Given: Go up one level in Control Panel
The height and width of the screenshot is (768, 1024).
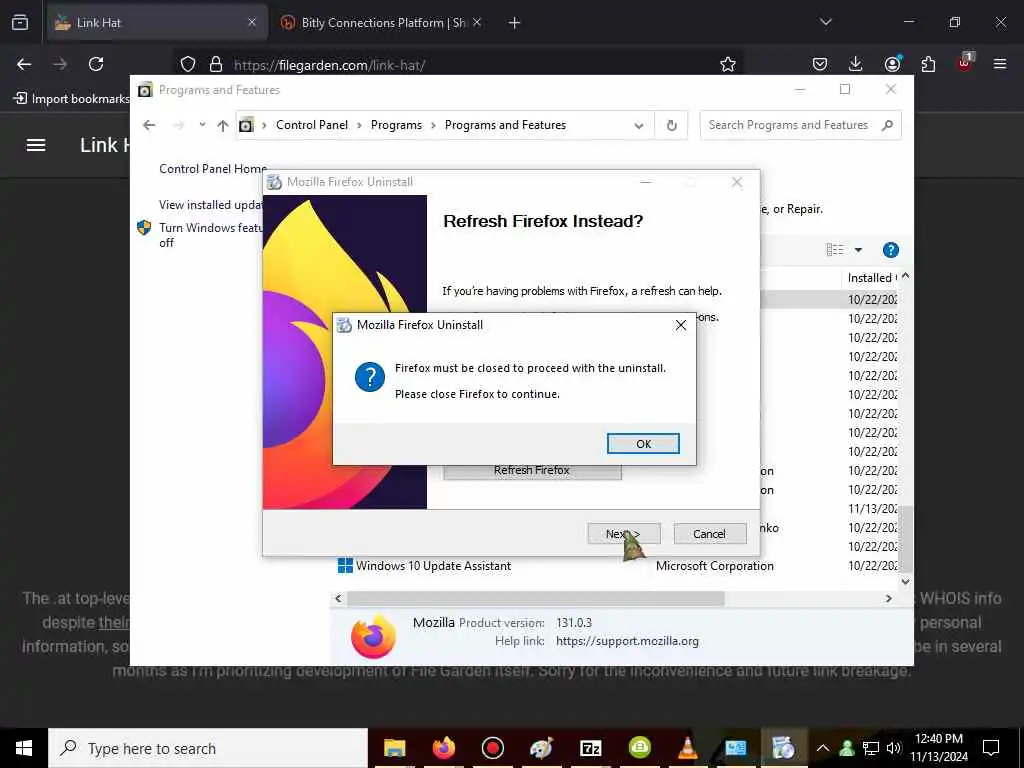Looking at the screenshot, I should [223, 125].
